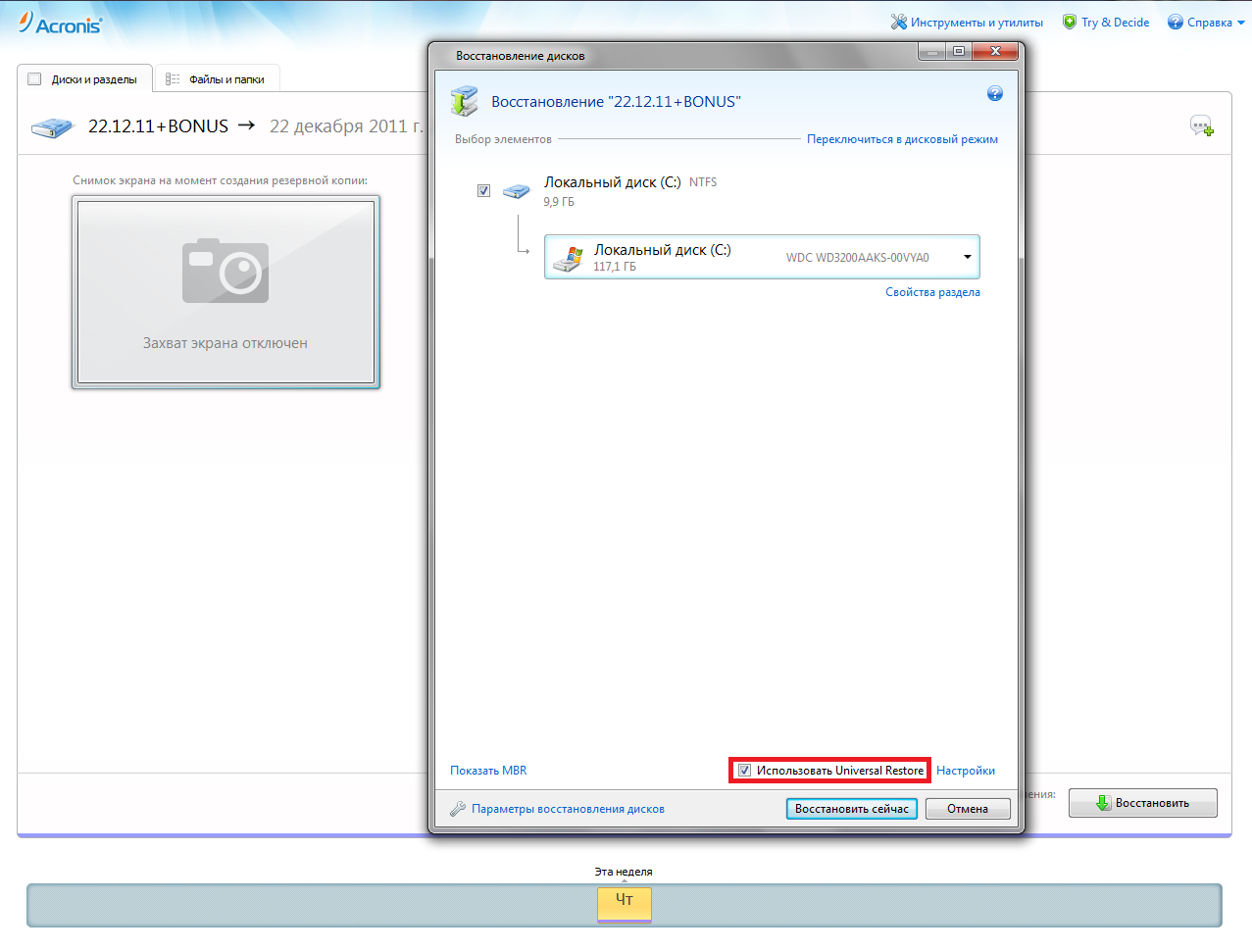Image resolution: width=1252 pixels, height=952 pixels.
Task: Click the 22 декабря 2011 г. date text
Action: [x=347, y=126]
